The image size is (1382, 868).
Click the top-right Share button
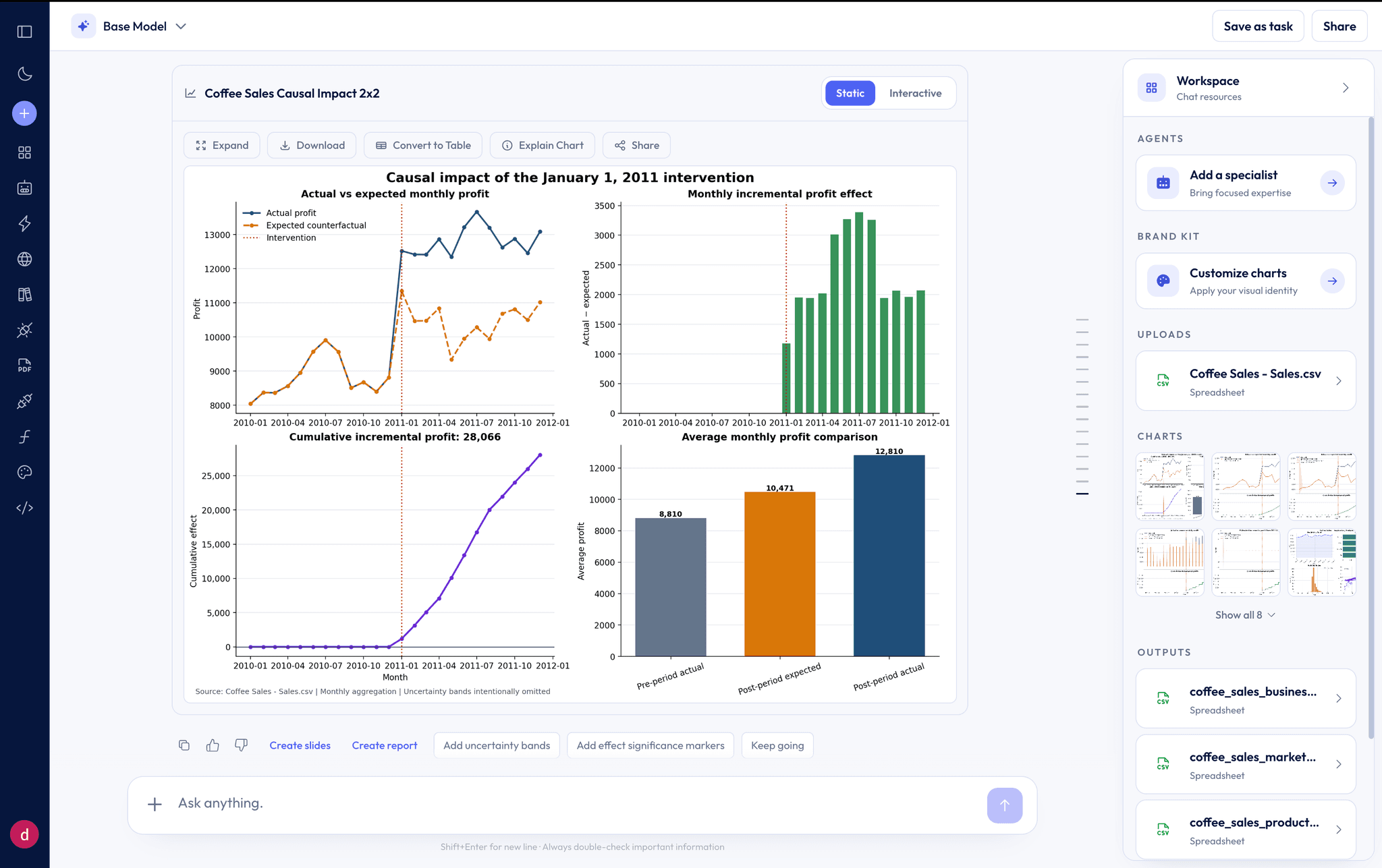(1339, 26)
